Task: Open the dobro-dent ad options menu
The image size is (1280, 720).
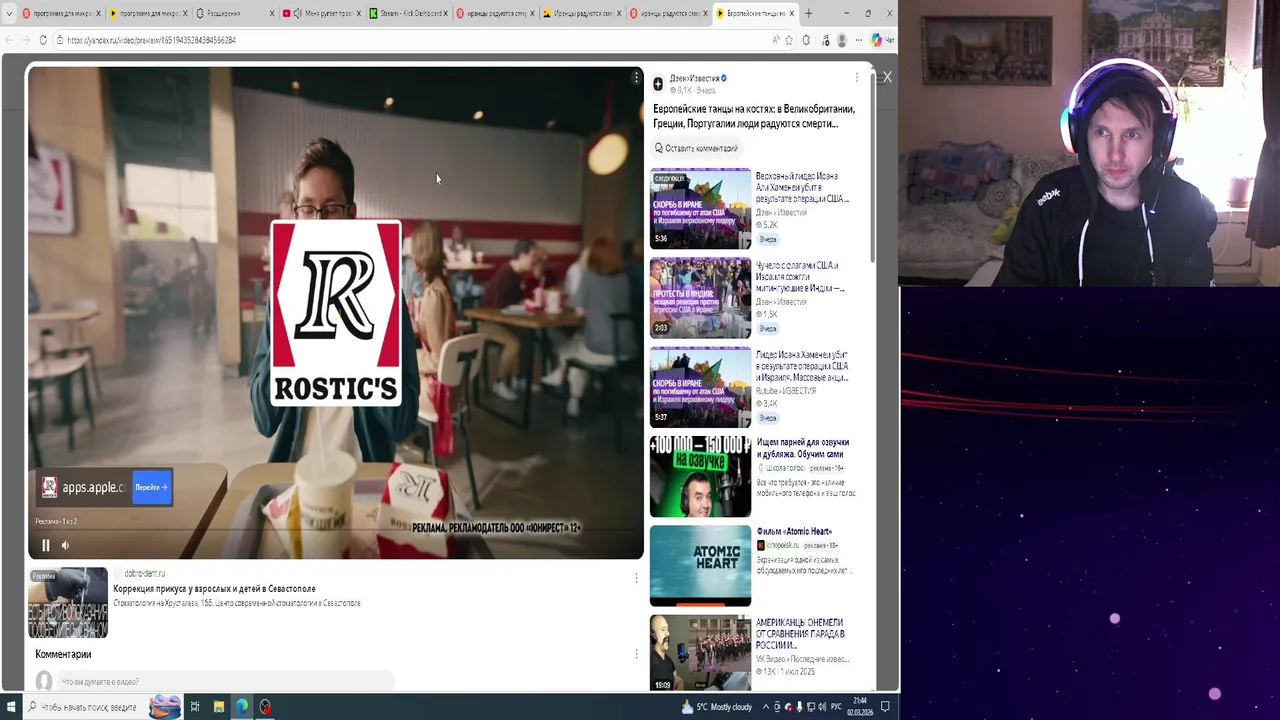Action: [635, 578]
